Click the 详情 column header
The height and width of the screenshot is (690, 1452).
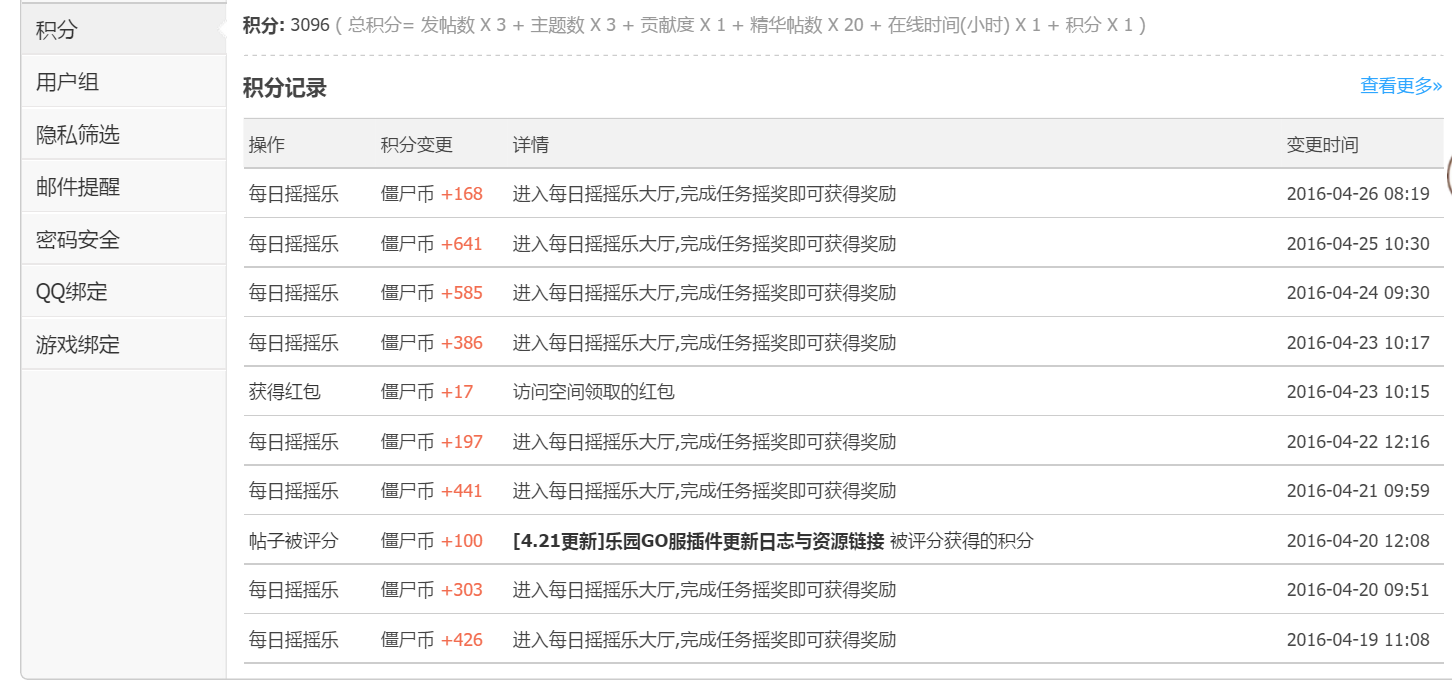pyautogui.click(x=530, y=145)
